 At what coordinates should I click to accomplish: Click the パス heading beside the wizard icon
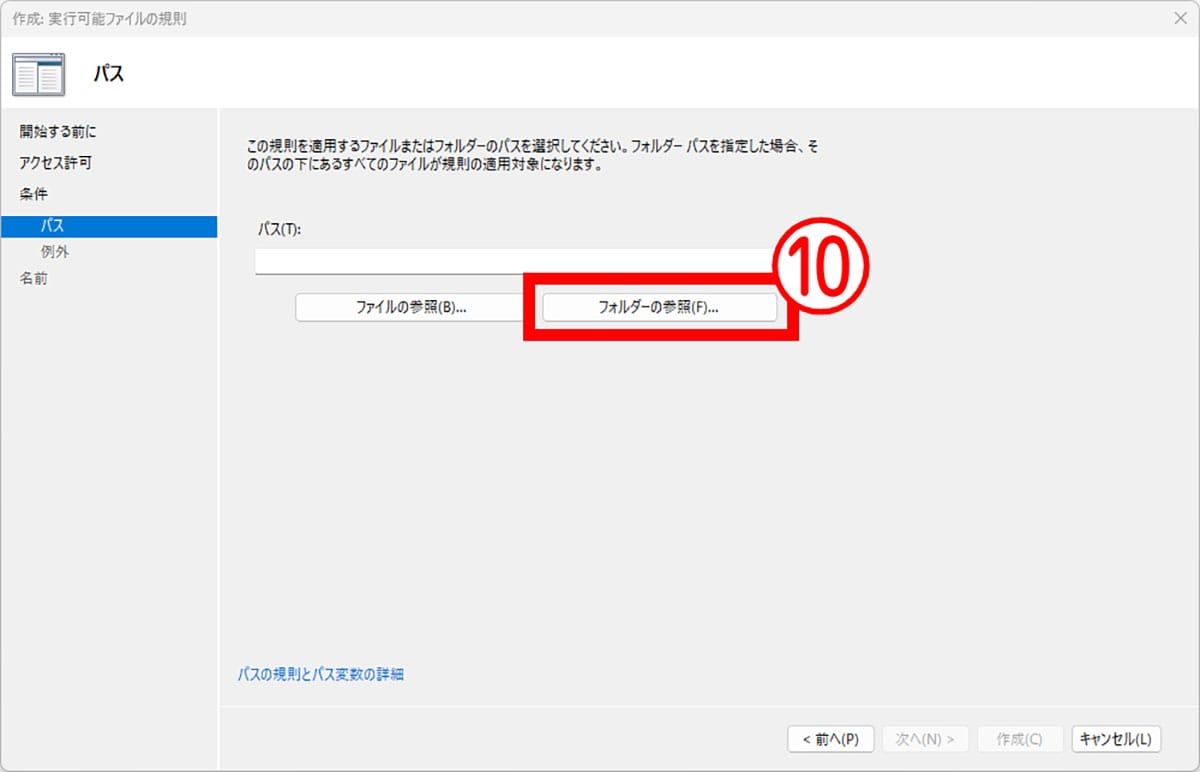(108, 74)
